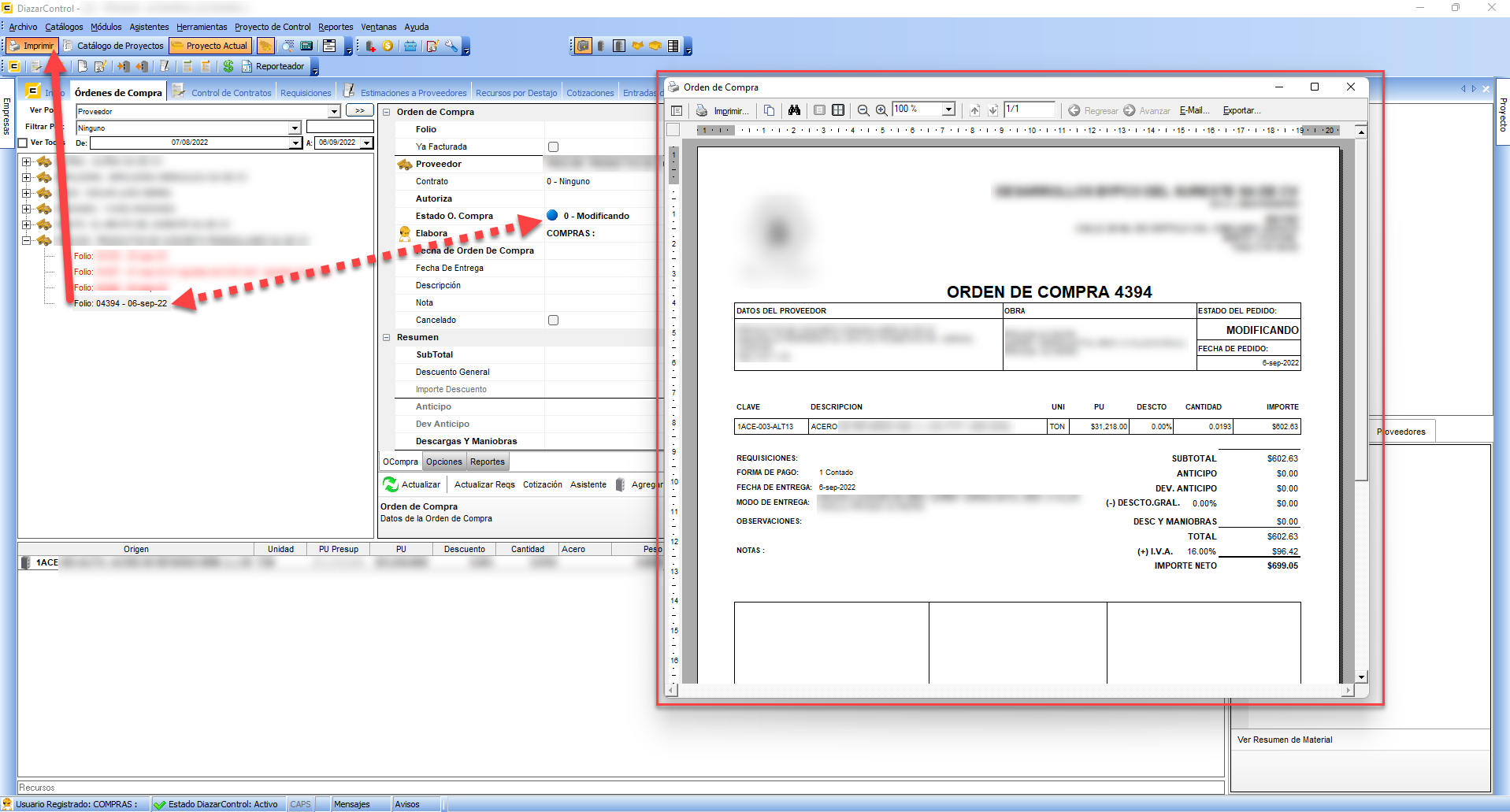
Task: Toggle the Ya Facturada checkbox
Action: [553, 146]
